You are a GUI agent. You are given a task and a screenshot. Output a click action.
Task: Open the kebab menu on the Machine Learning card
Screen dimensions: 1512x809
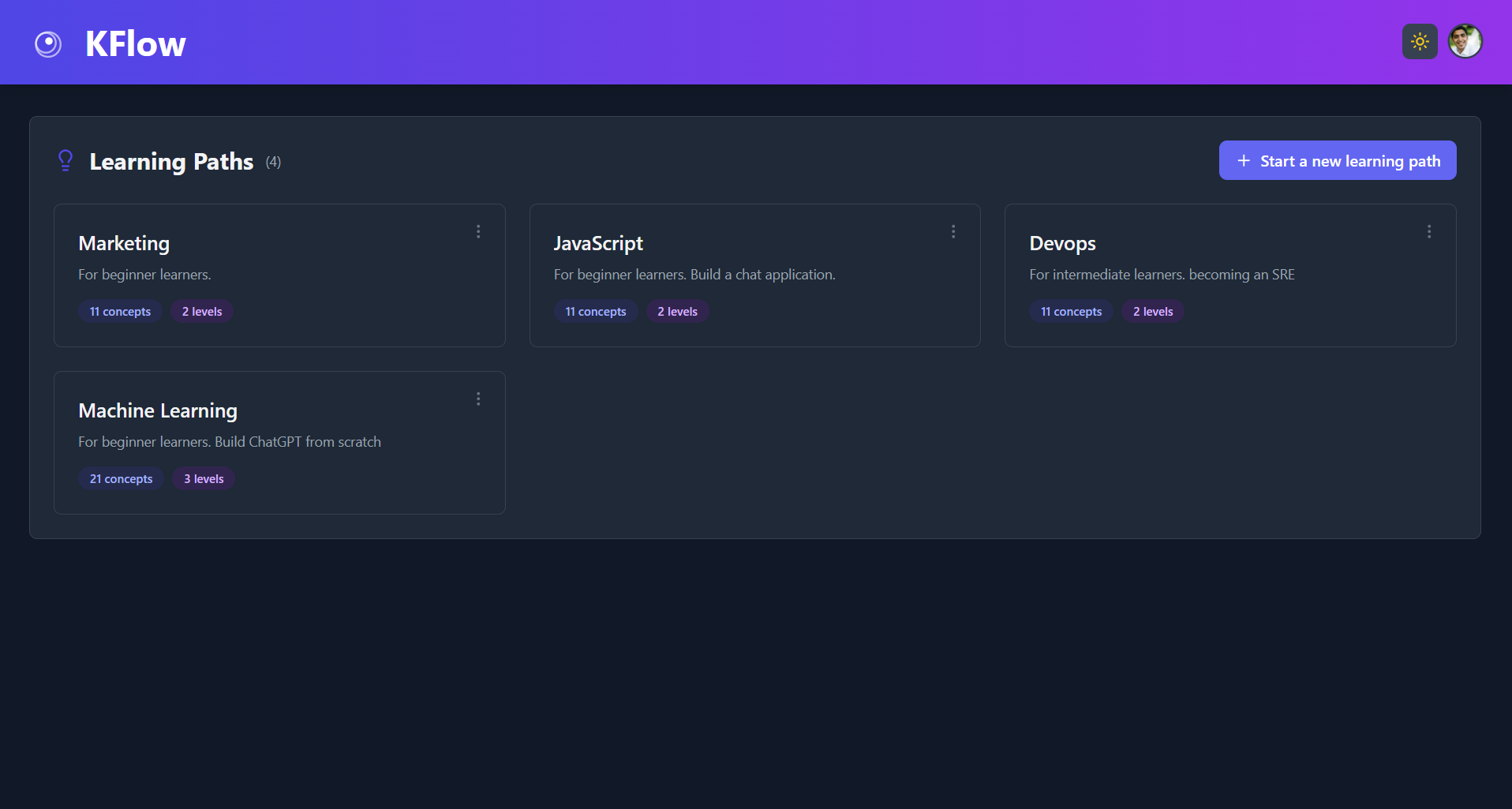(478, 399)
